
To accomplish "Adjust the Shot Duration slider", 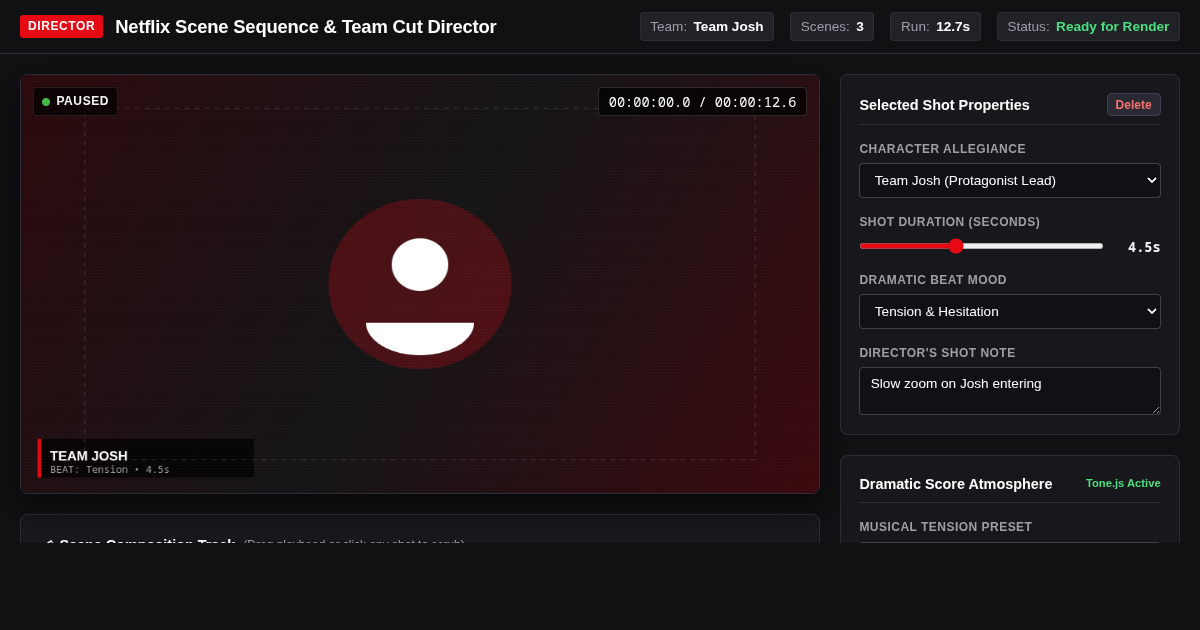I will click(981, 246).
